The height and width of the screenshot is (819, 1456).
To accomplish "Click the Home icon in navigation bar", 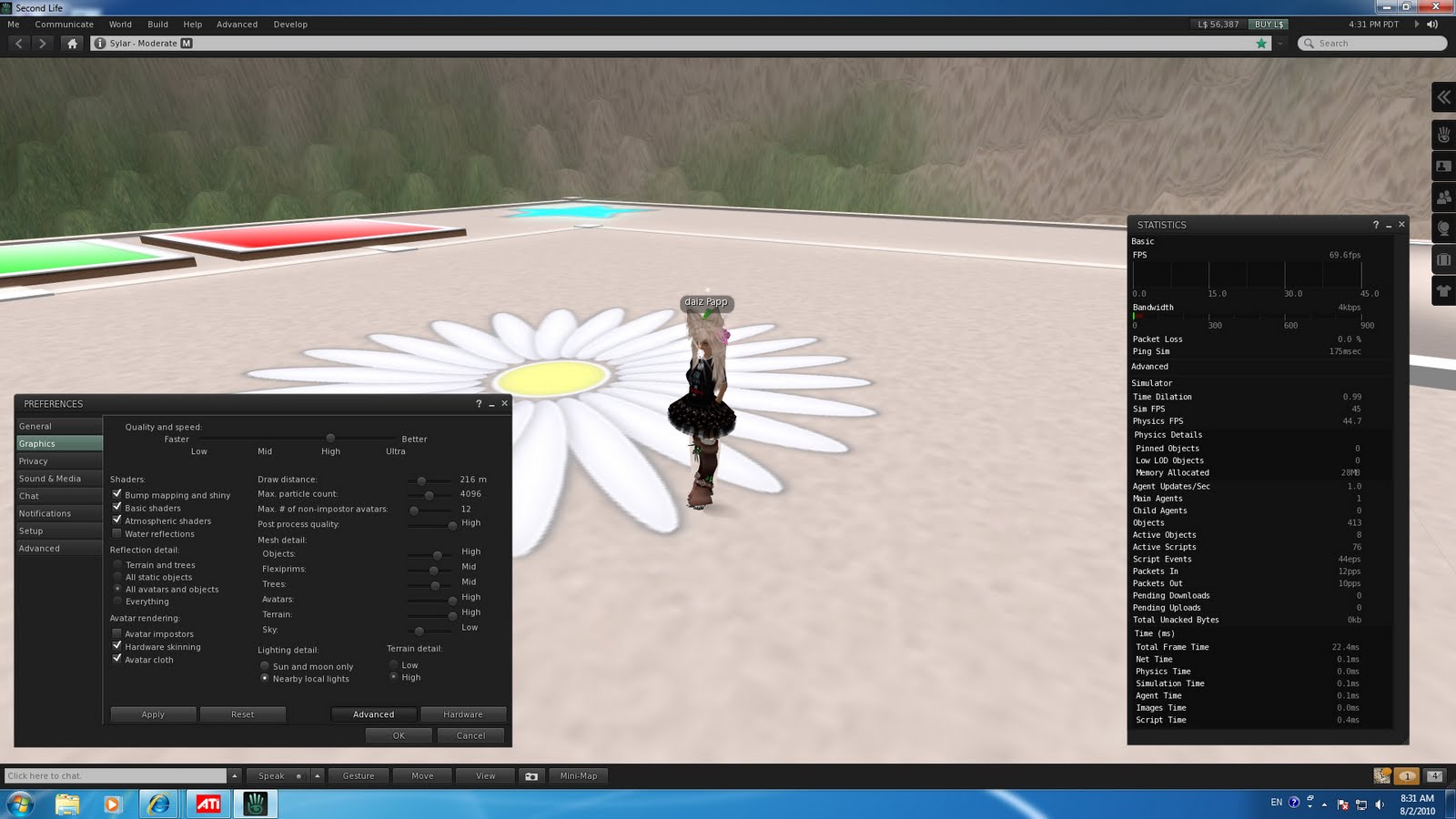I will pyautogui.click(x=72, y=43).
